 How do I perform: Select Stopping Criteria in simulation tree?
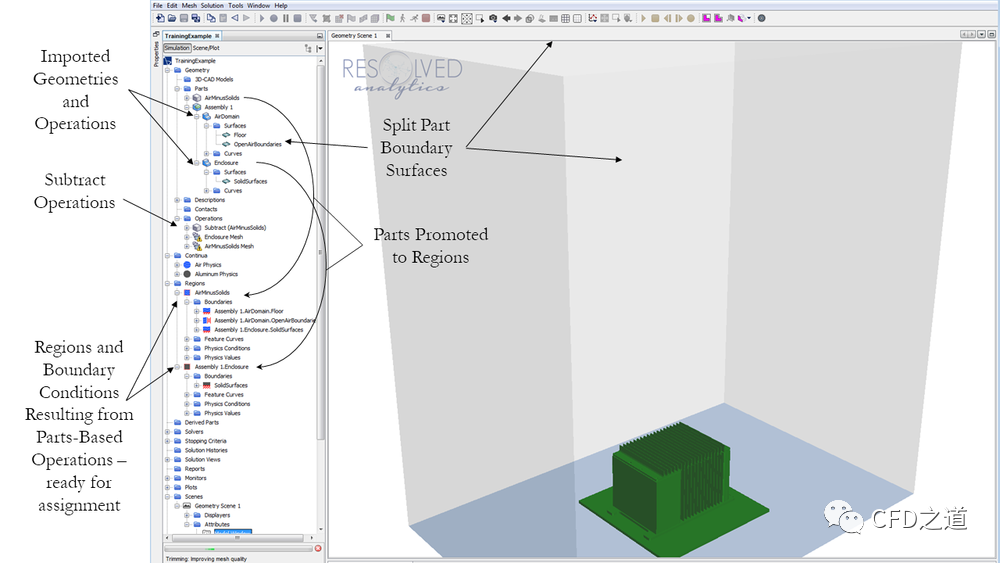click(205, 441)
